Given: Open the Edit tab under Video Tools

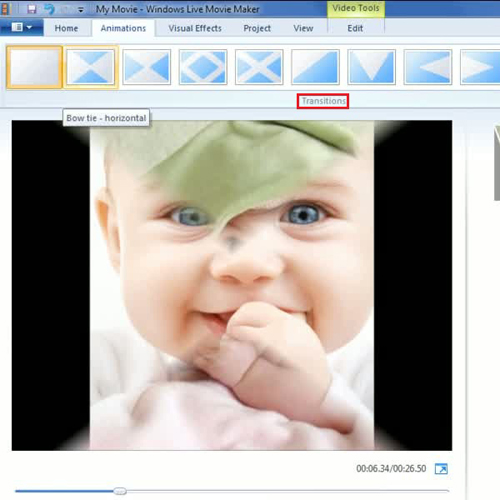Looking at the screenshot, I should (x=355, y=28).
